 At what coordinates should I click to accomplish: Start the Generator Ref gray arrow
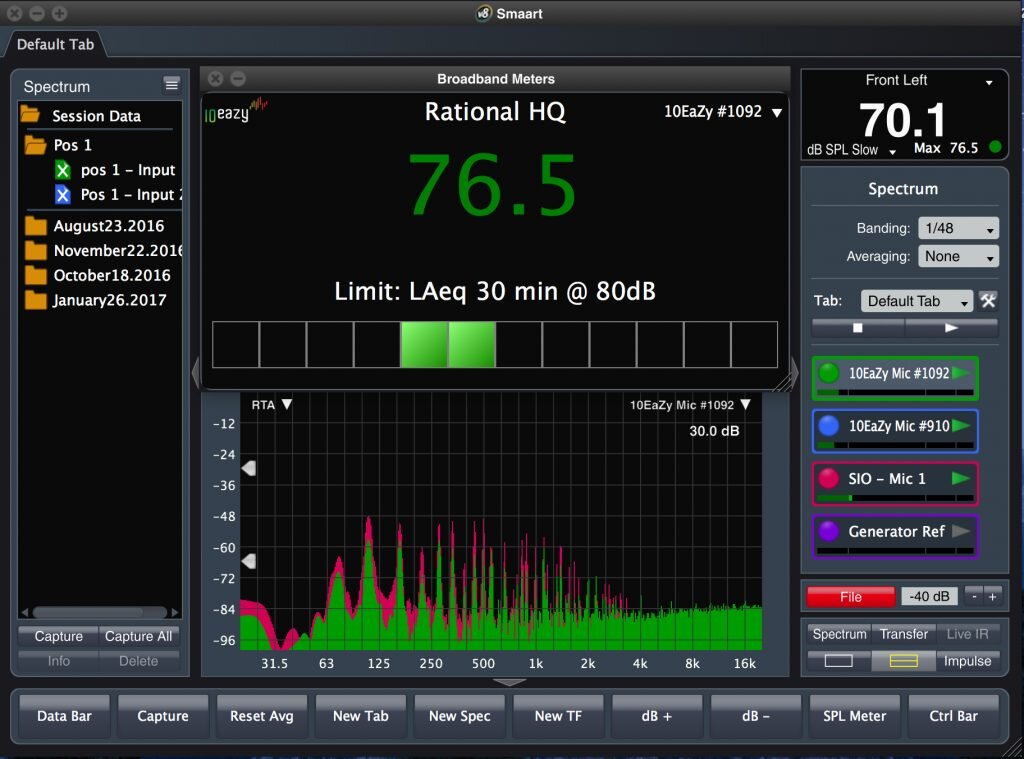pyautogui.click(x=961, y=532)
